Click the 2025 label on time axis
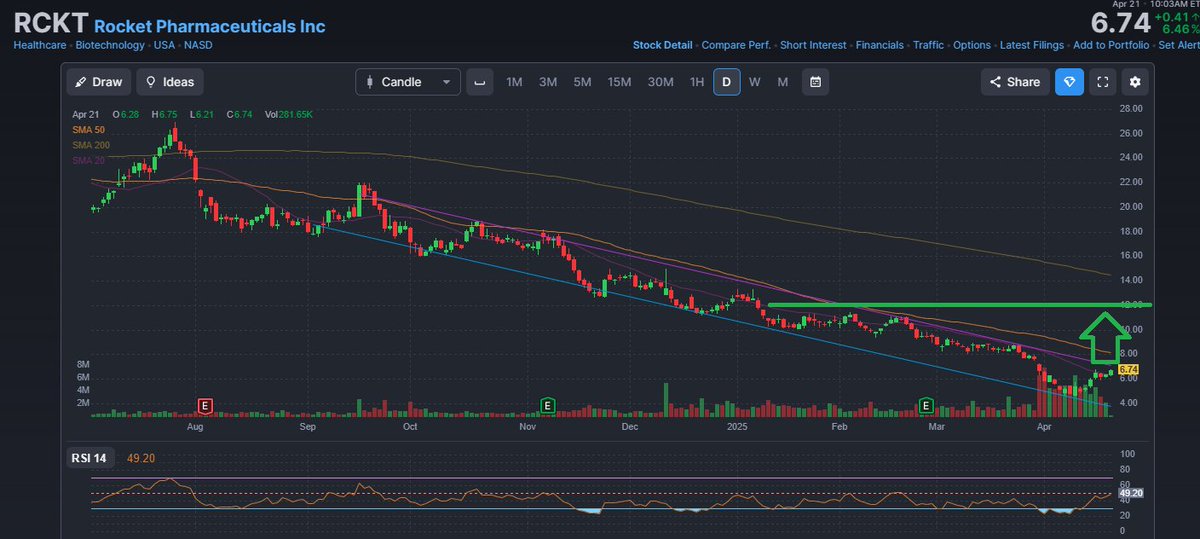The width and height of the screenshot is (1200, 539). tap(737, 427)
